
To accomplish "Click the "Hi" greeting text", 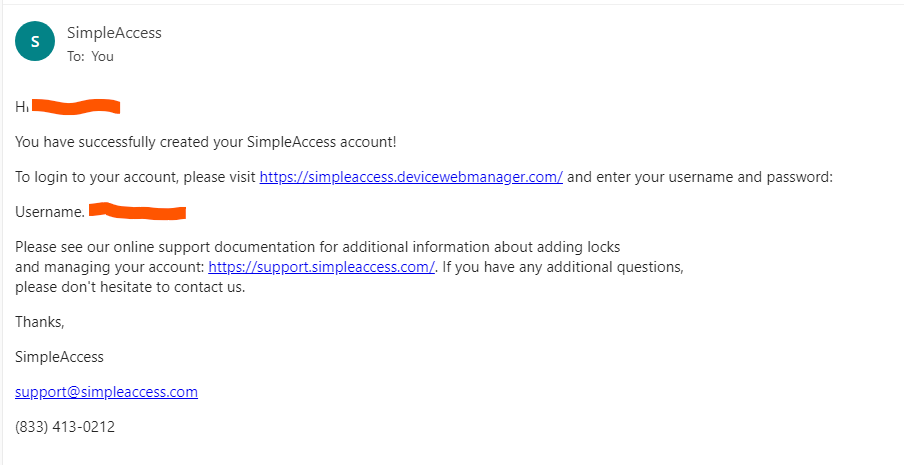I will 21,107.
